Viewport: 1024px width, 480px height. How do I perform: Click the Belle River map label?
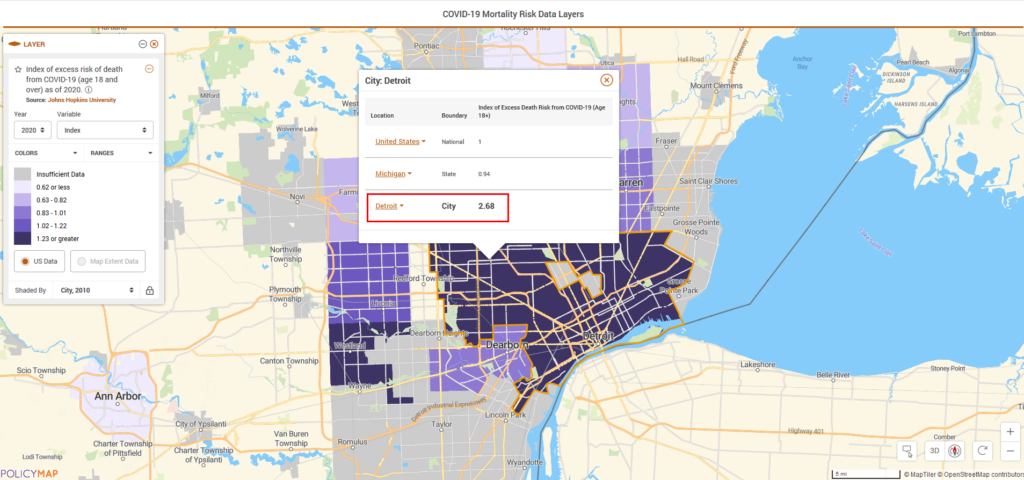(x=834, y=375)
